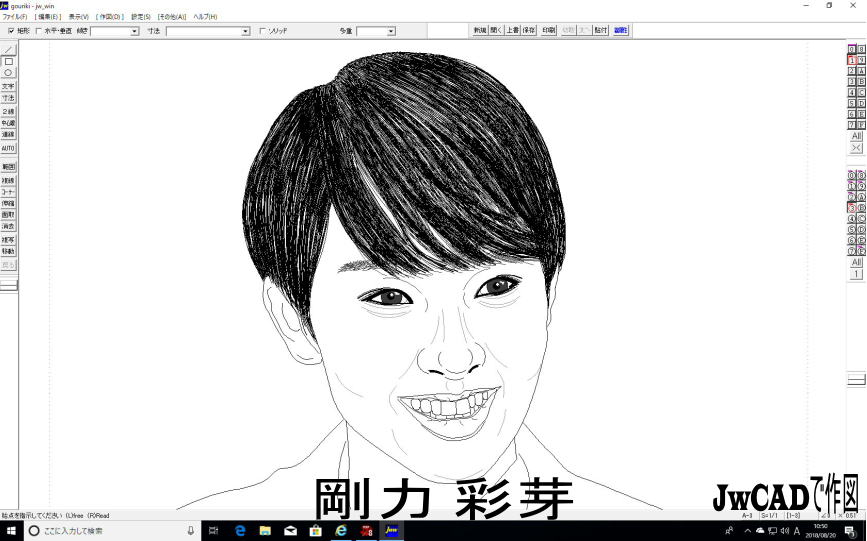Click A-3 paper size in status bar
Image resolution: width=867 pixels, height=541 pixels.
(747, 516)
